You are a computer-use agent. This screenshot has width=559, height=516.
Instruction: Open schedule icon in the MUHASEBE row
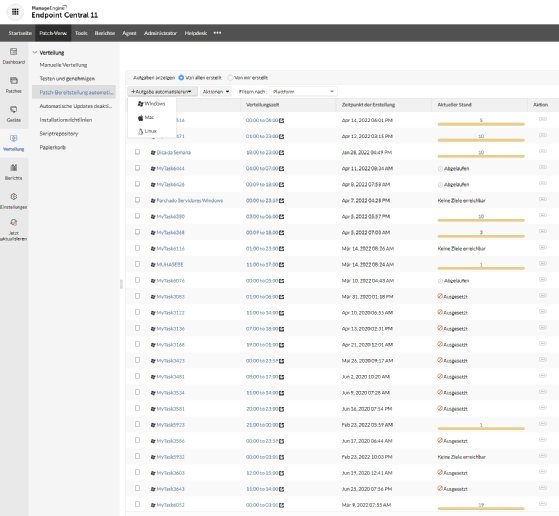point(282,265)
